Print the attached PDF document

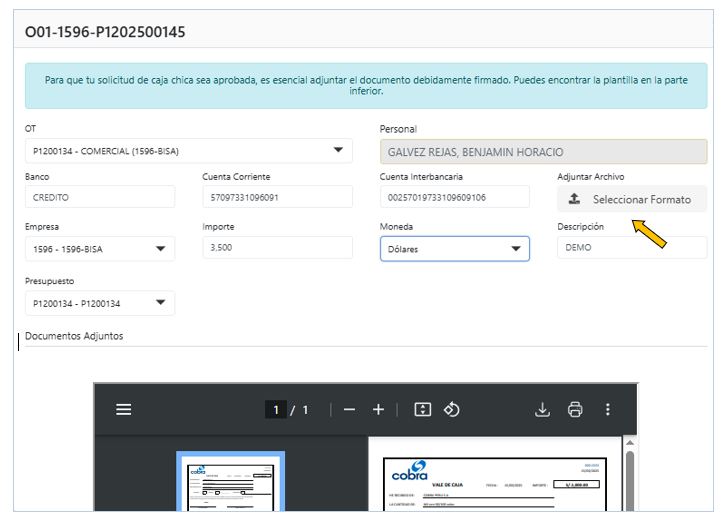tap(575, 410)
